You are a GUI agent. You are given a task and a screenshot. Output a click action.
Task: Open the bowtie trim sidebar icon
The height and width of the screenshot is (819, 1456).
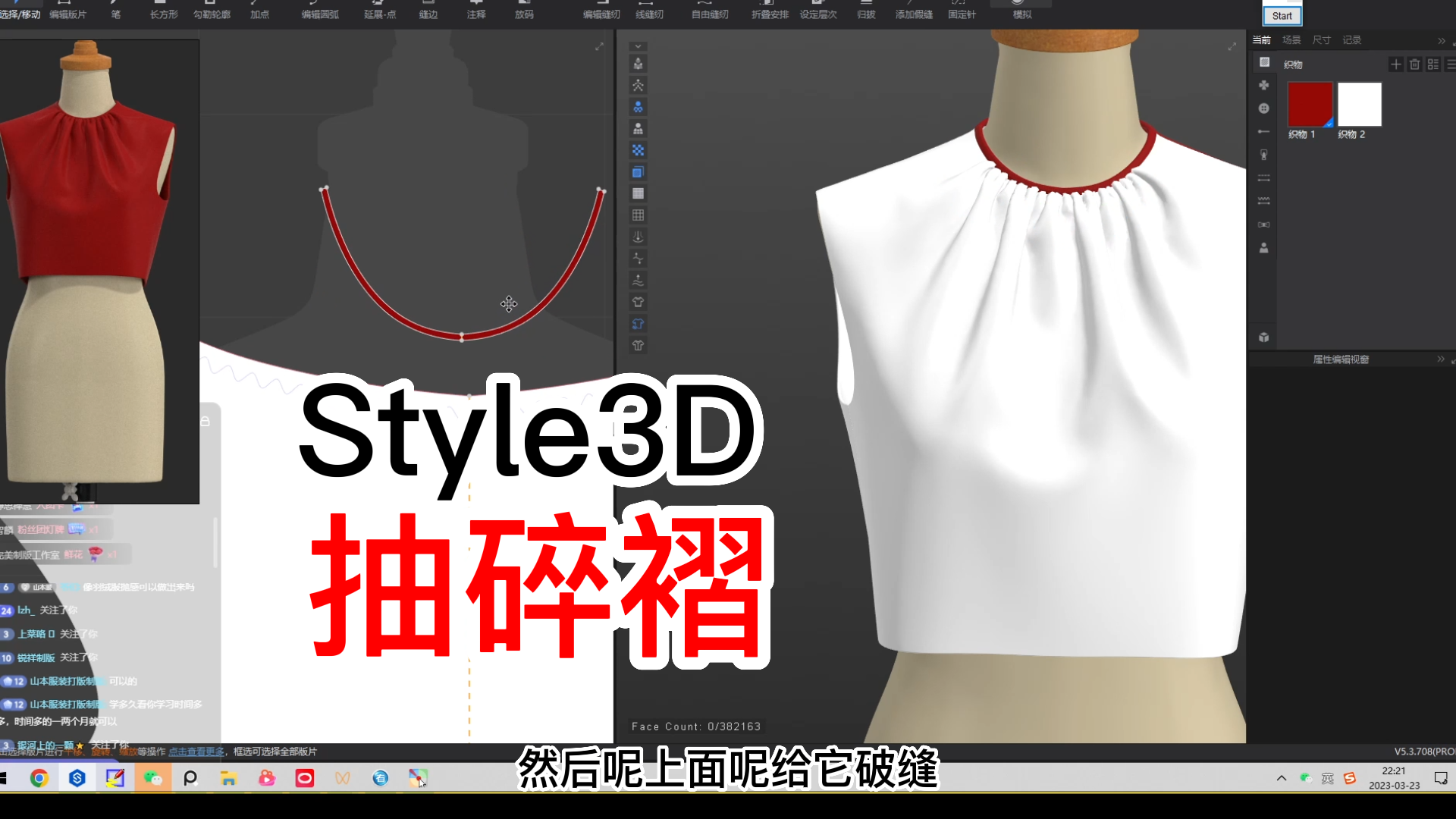tap(1264, 224)
